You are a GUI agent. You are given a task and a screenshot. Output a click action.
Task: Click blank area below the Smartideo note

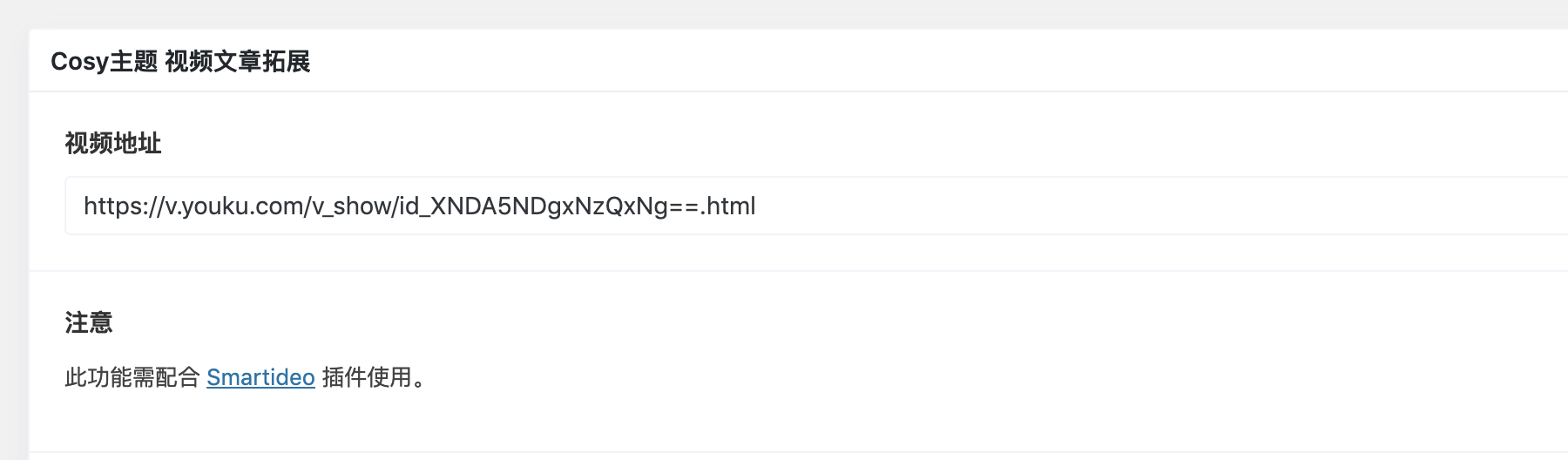pyautogui.click(x=784, y=423)
